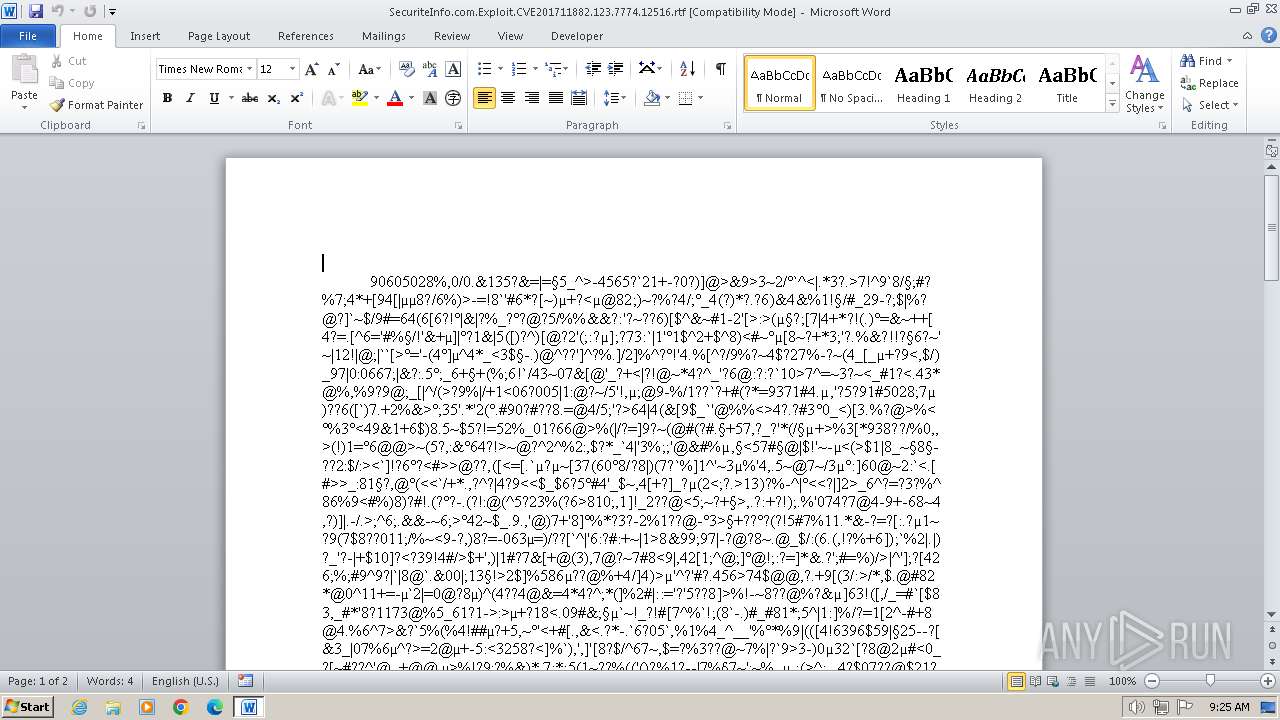
Task: Toggle Subscript formatting
Action: [x=273, y=98]
